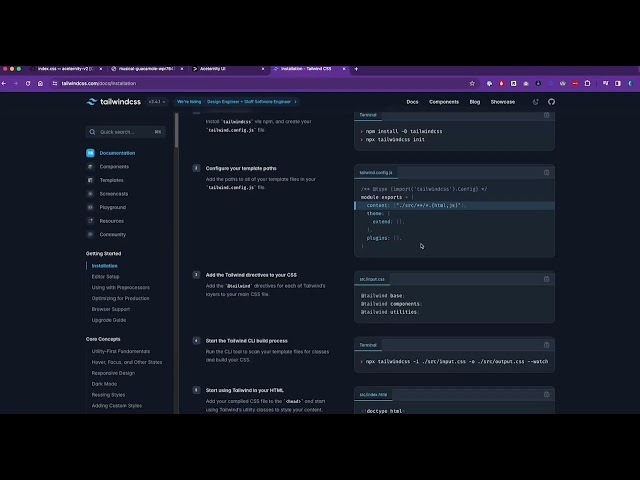Image resolution: width=640 pixels, height=480 pixels.
Task: Go back in browser history
Action: point(4,83)
